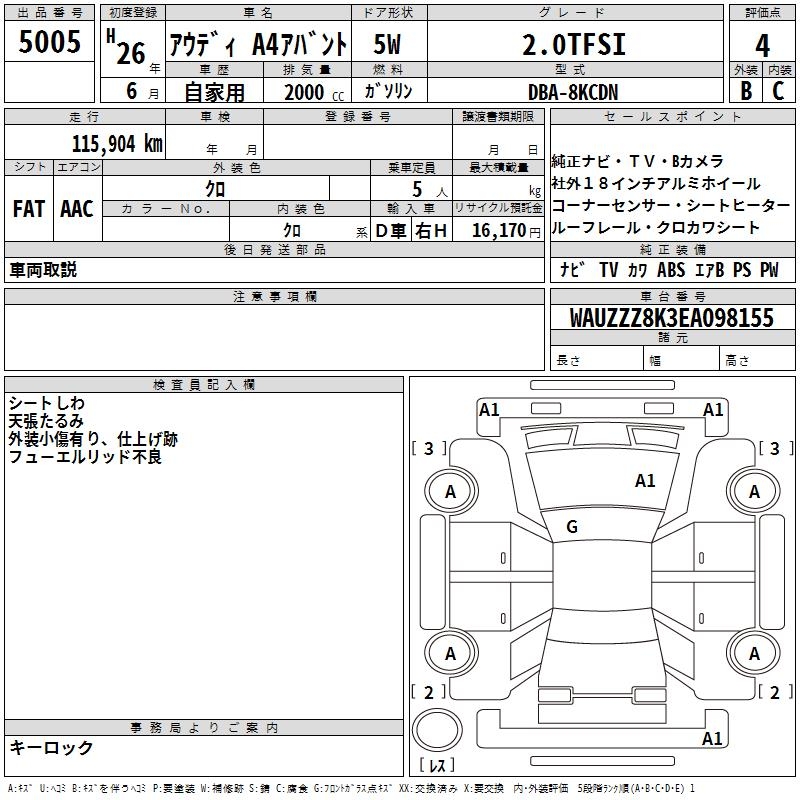The height and width of the screenshot is (800, 800).
Task: Click the A1 mark at bottom-right rear bumper
Action: pos(712,739)
